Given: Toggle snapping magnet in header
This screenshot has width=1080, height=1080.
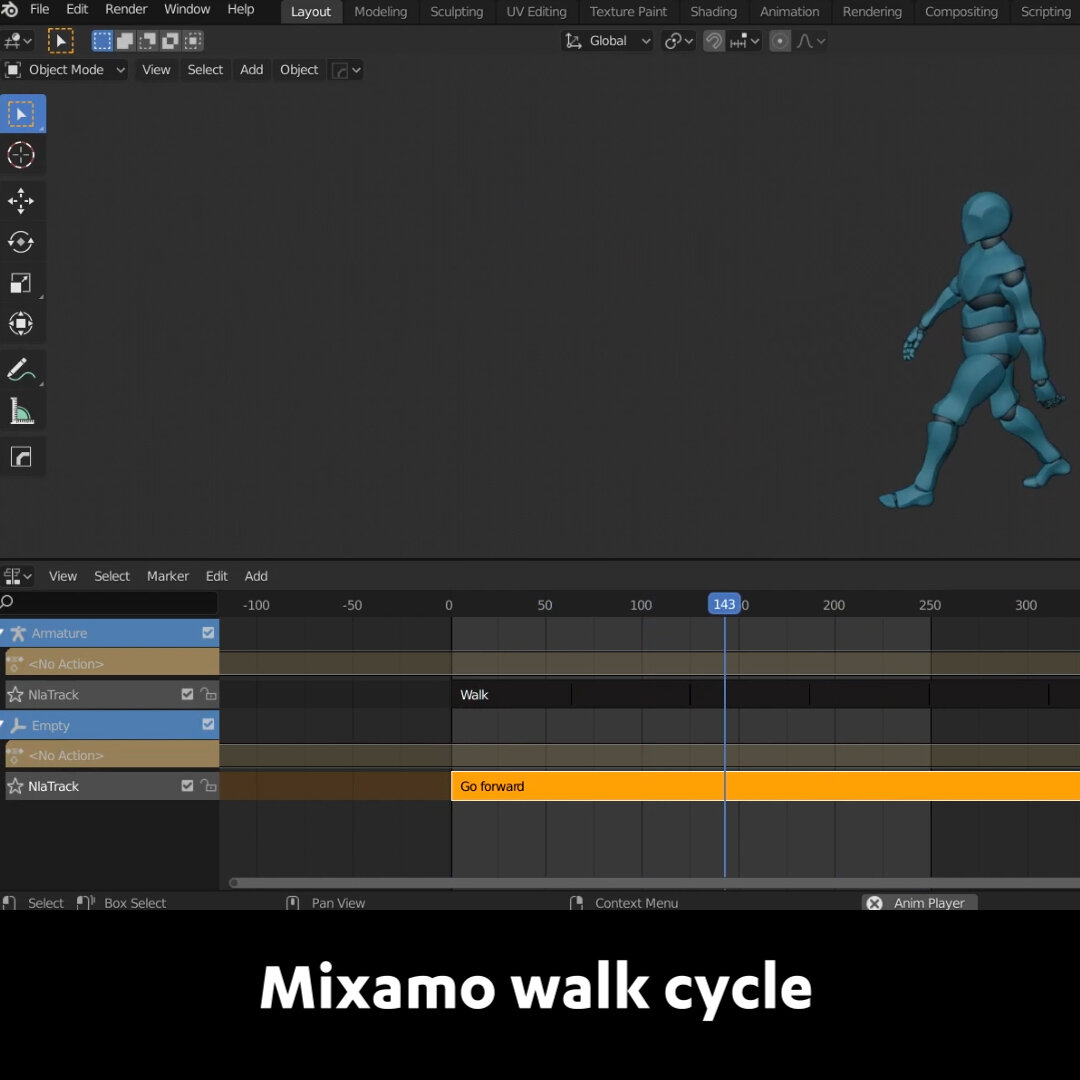Looking at the screenshot, I should click(x=714, y=41).
